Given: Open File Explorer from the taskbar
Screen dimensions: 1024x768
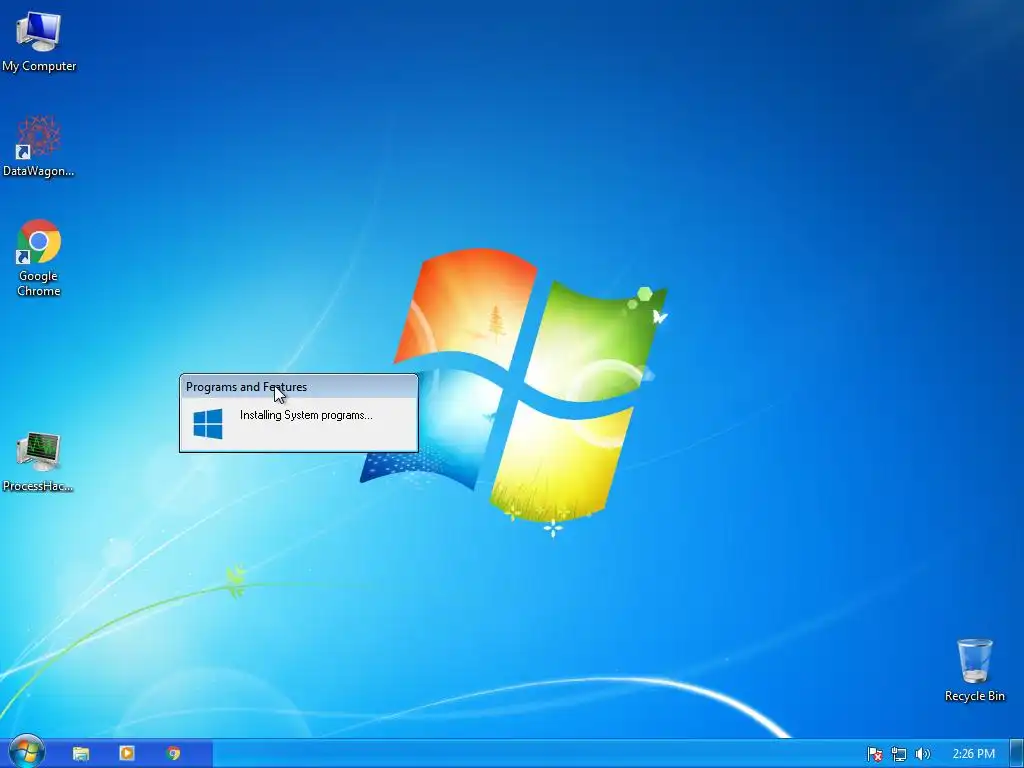Looking at the screenshot, I should point(80,754).
